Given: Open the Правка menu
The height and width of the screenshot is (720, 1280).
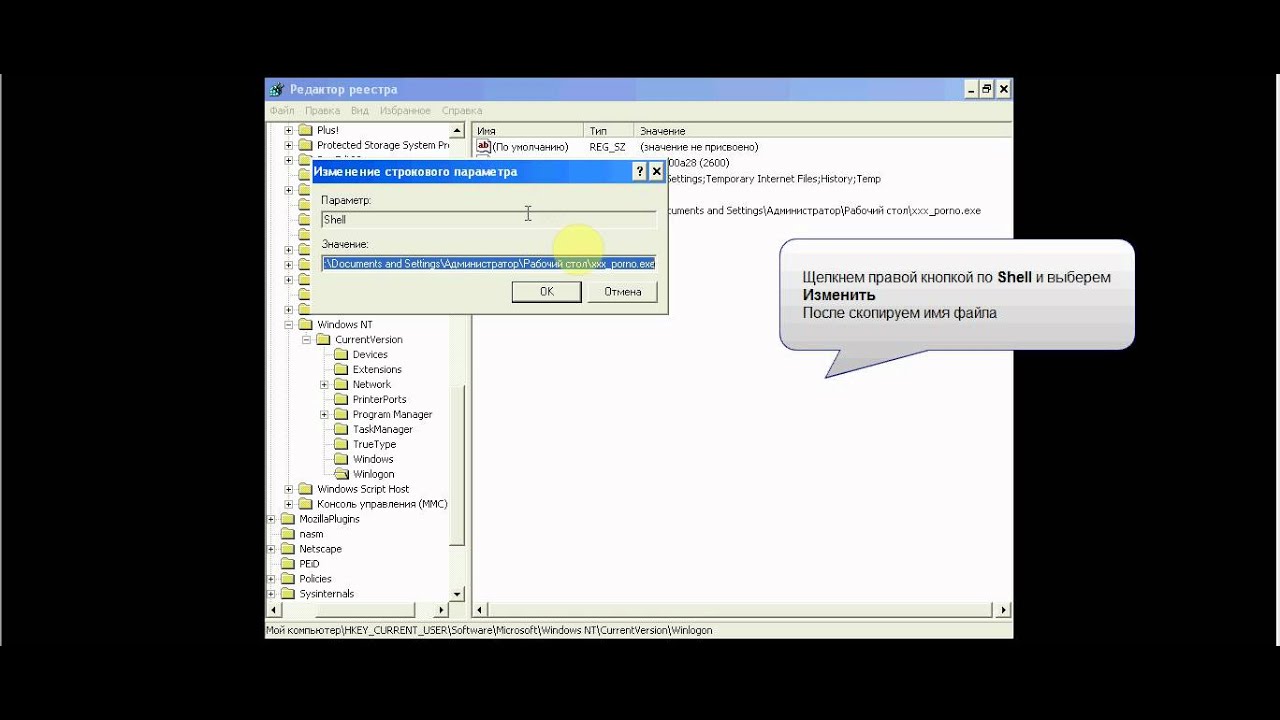Looking at the screenshot, I should (323, 110).
